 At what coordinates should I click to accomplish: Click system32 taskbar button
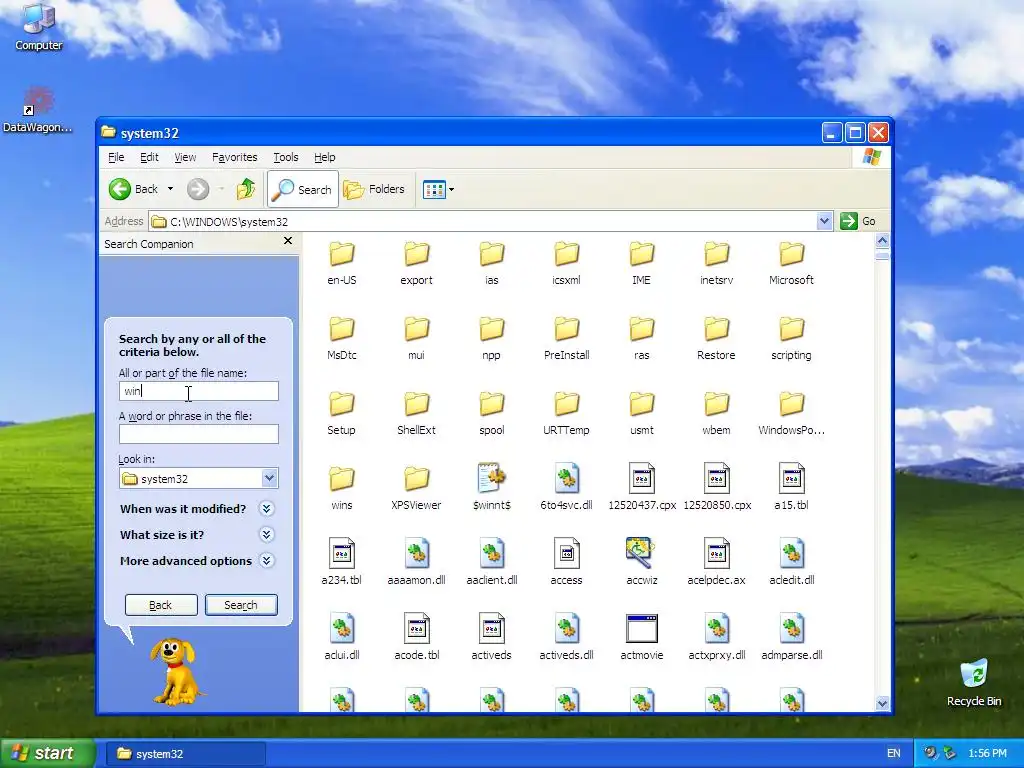[x=185, y=754]
